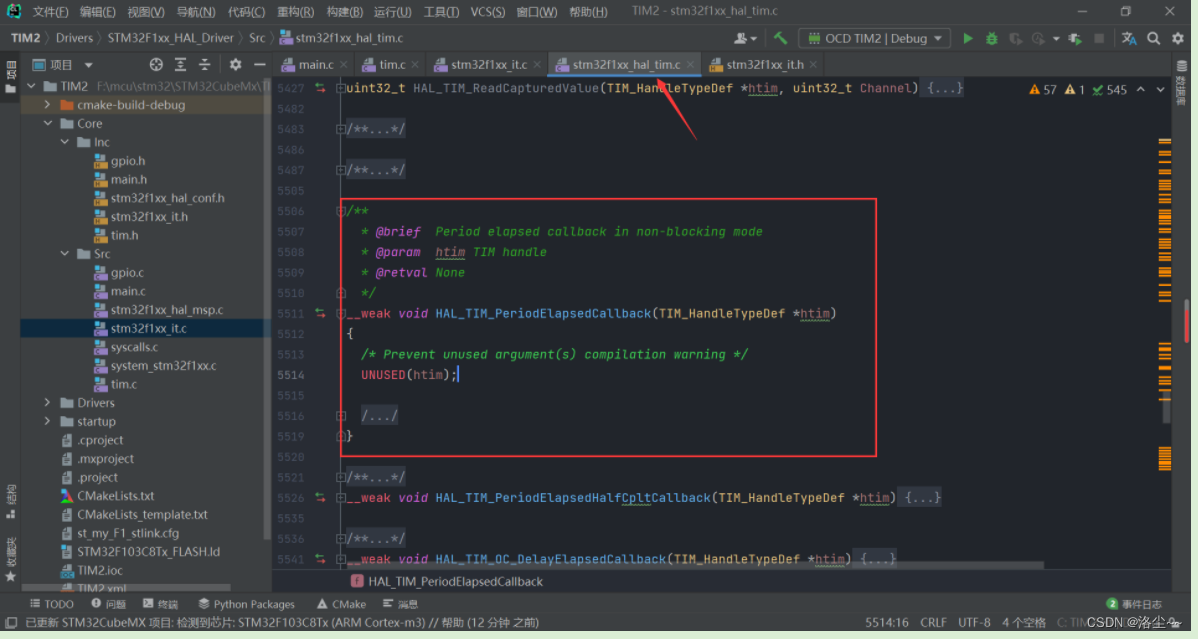Open the 结构 structure side tab
1198x639 pixels.
pos(11,501)
